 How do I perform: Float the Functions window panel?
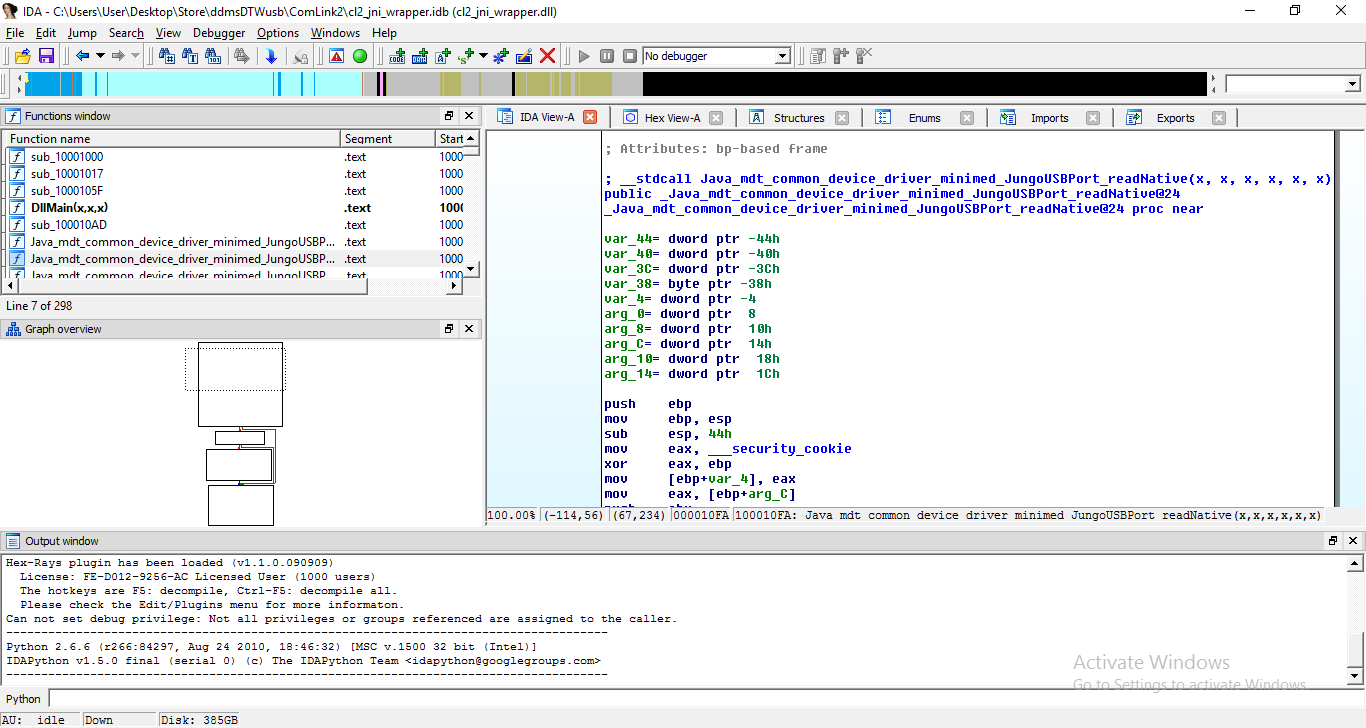tap(449, 116)
